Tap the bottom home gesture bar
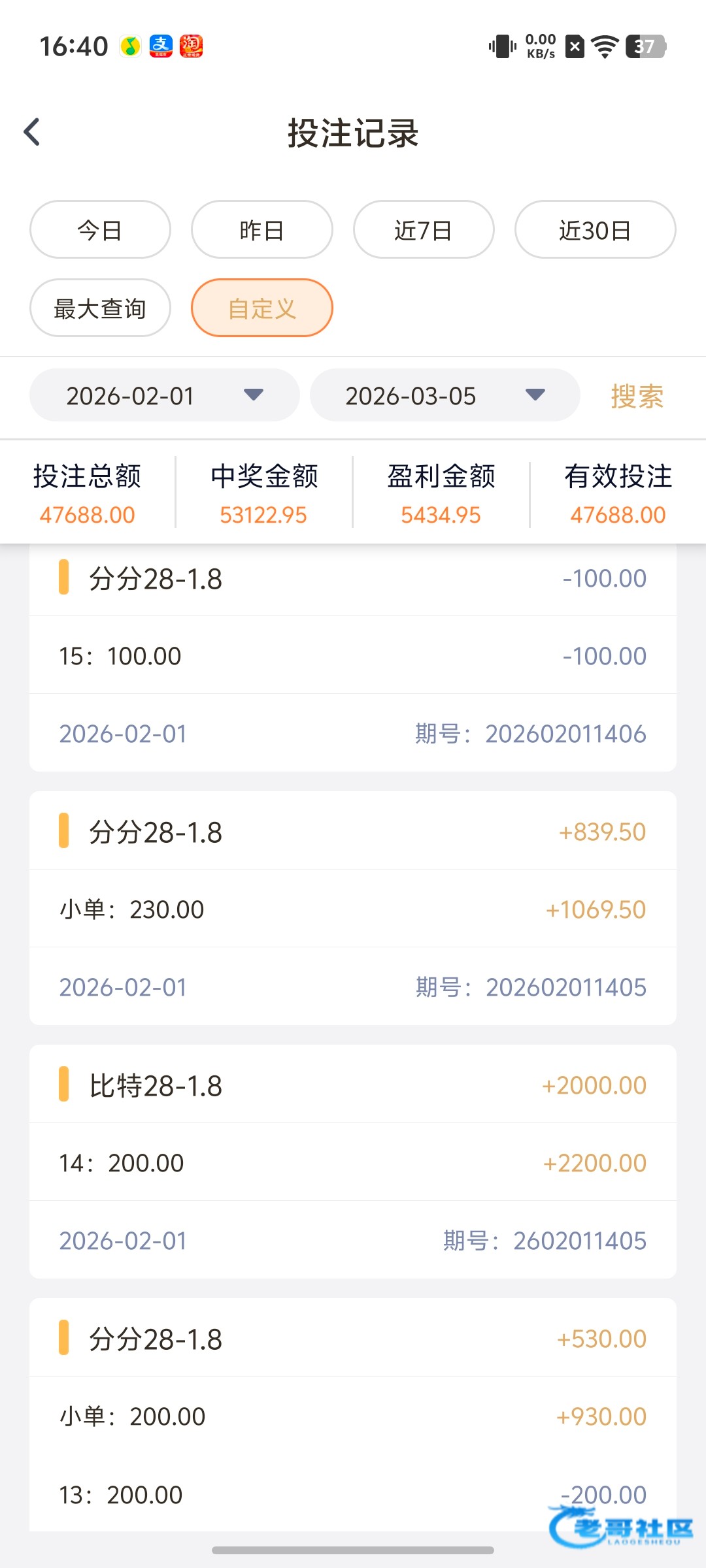The image size is (706, 1568). pos(353,1550)
